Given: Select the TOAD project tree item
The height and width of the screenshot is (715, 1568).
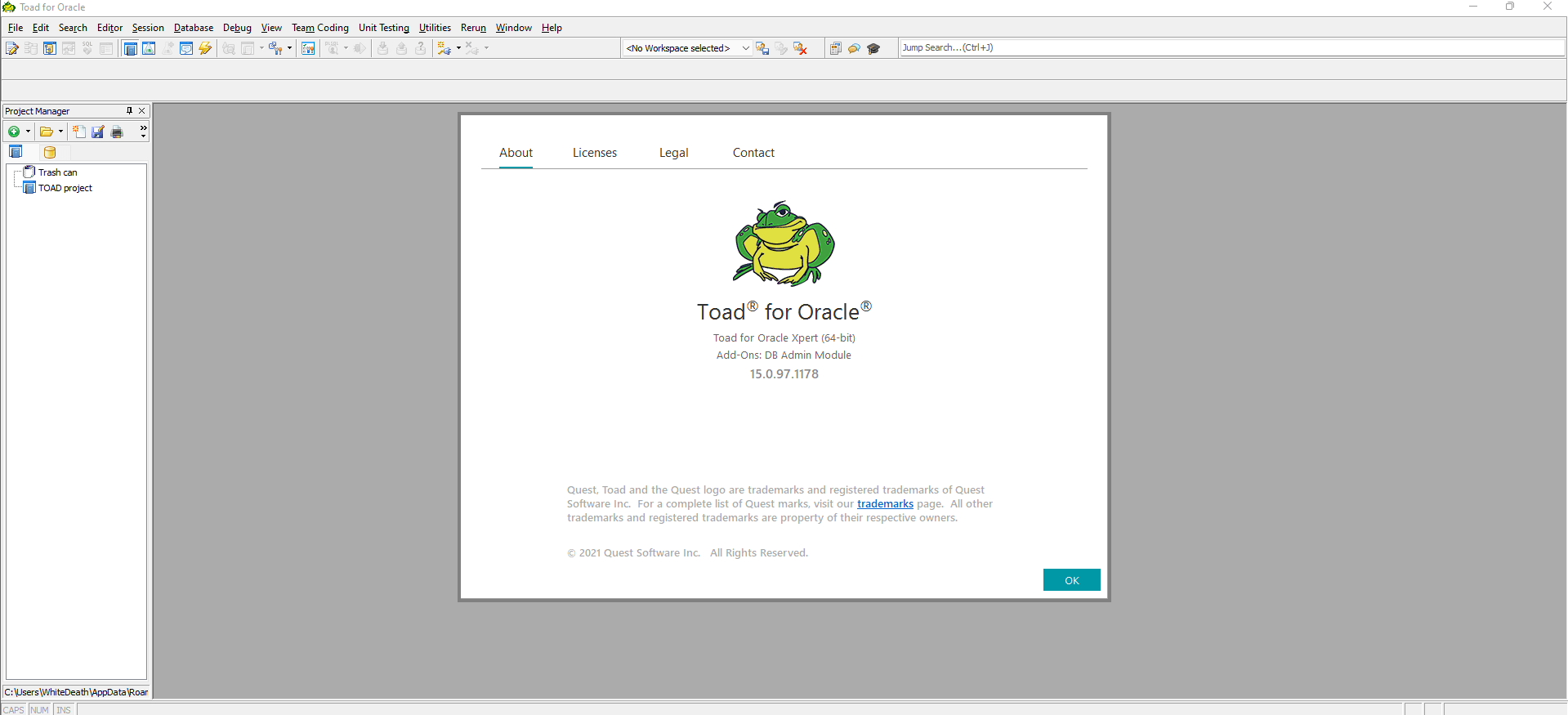Looking at the screenshot, I should point(65,188).
